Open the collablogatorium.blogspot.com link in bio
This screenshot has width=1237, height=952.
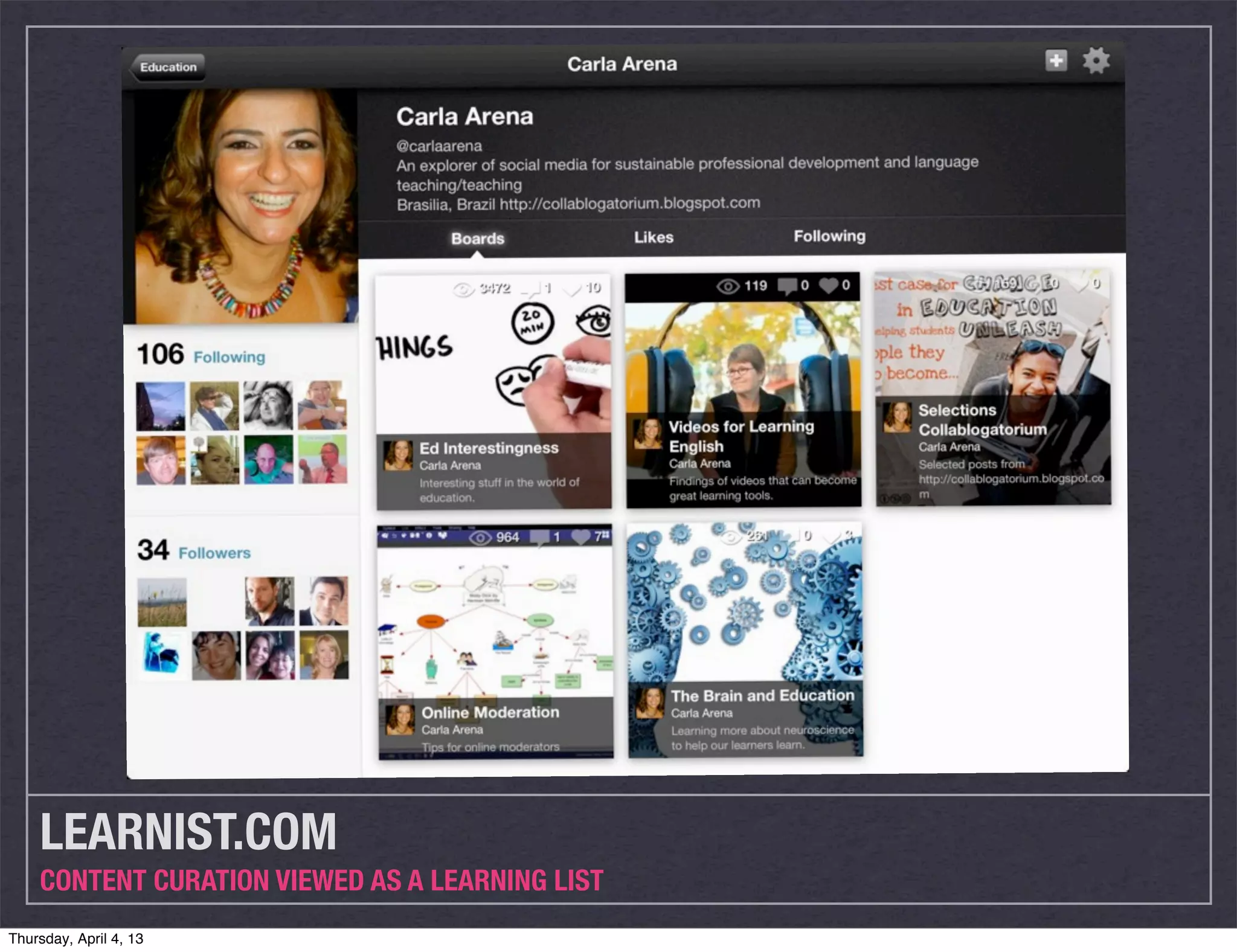[x=629, y=204]
